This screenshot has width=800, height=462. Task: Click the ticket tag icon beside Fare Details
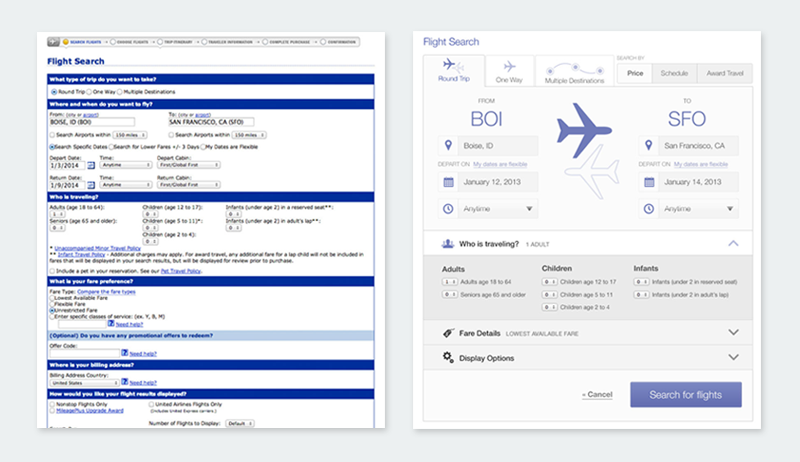click(448, 333)
